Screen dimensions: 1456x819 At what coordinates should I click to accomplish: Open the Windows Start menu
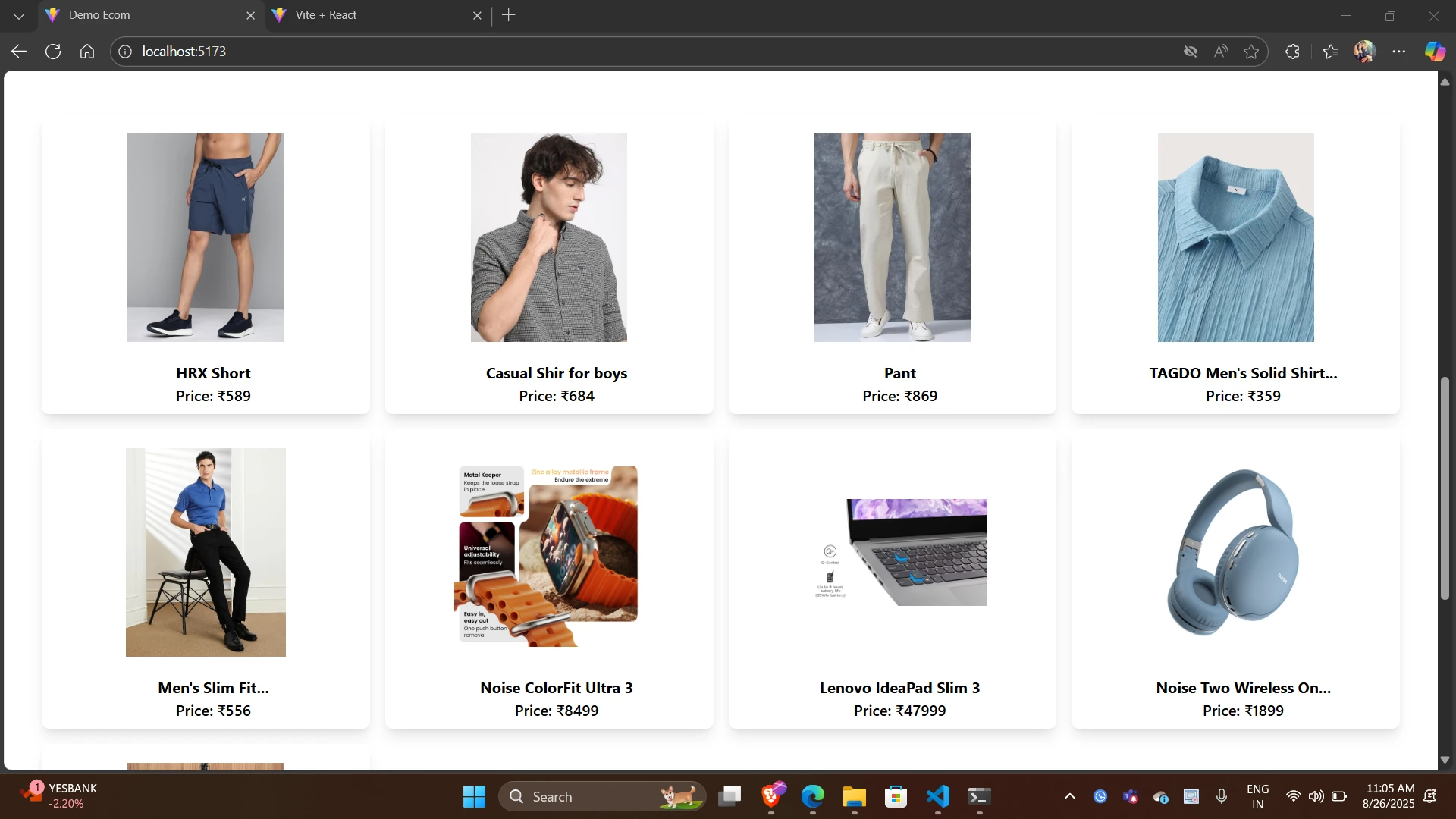(x=474, y=797)
